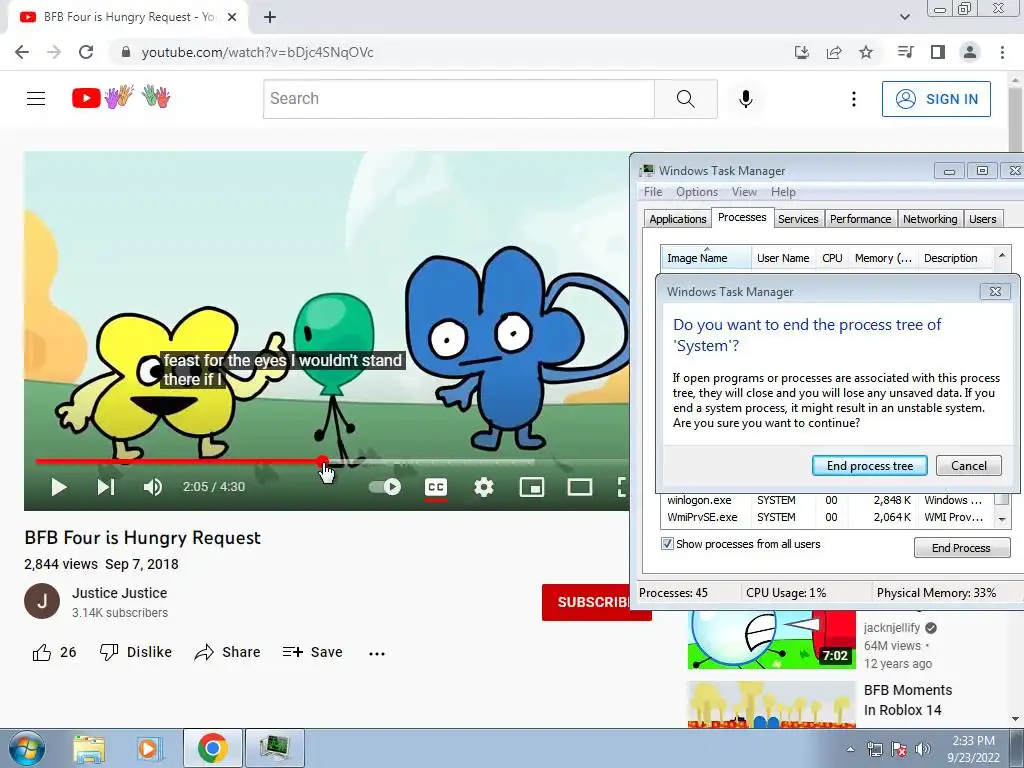Open Task Manager Options menu

pyautogui.click(x=697, y=192)
